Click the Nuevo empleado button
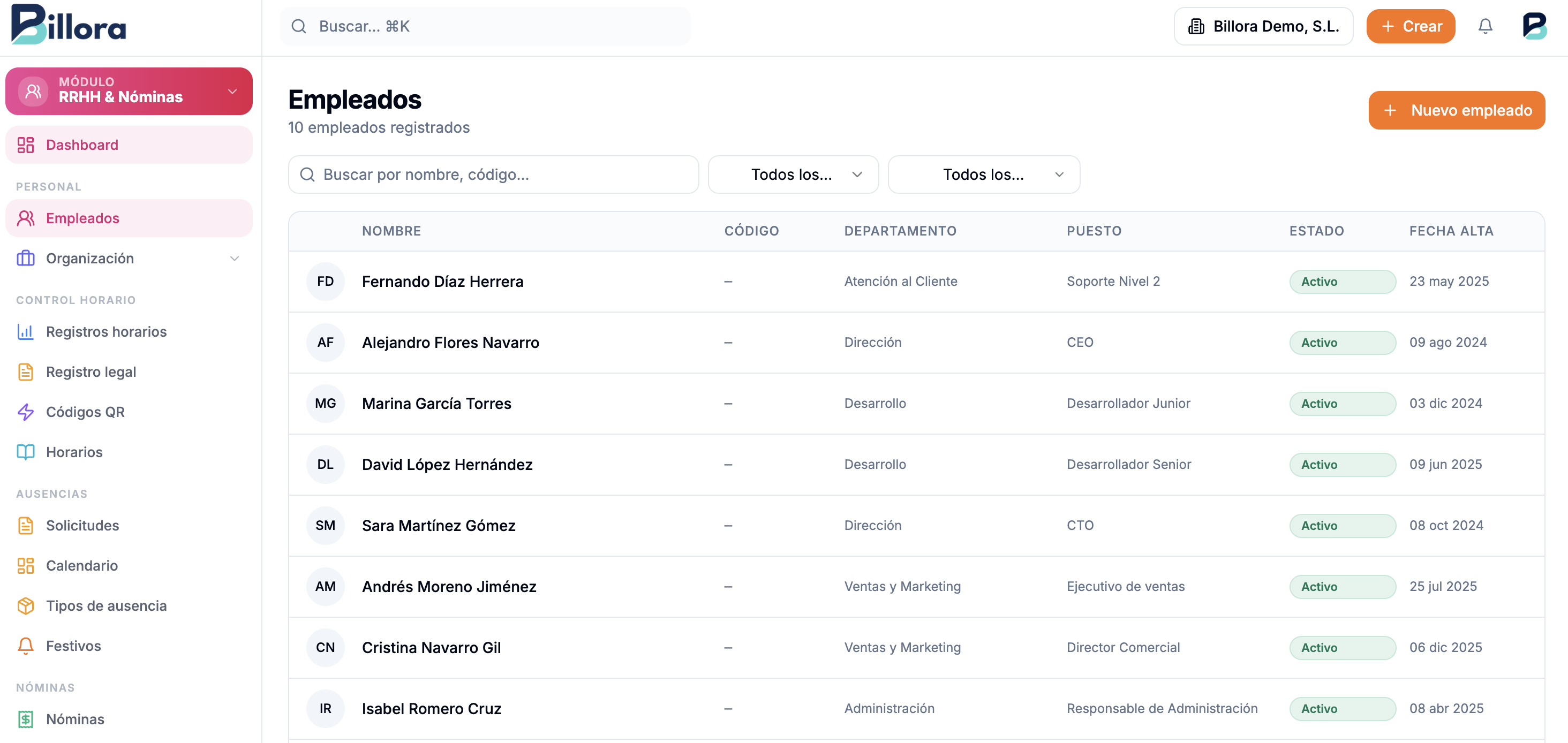The image size is (1568, 743). (x=1456, y=110)
